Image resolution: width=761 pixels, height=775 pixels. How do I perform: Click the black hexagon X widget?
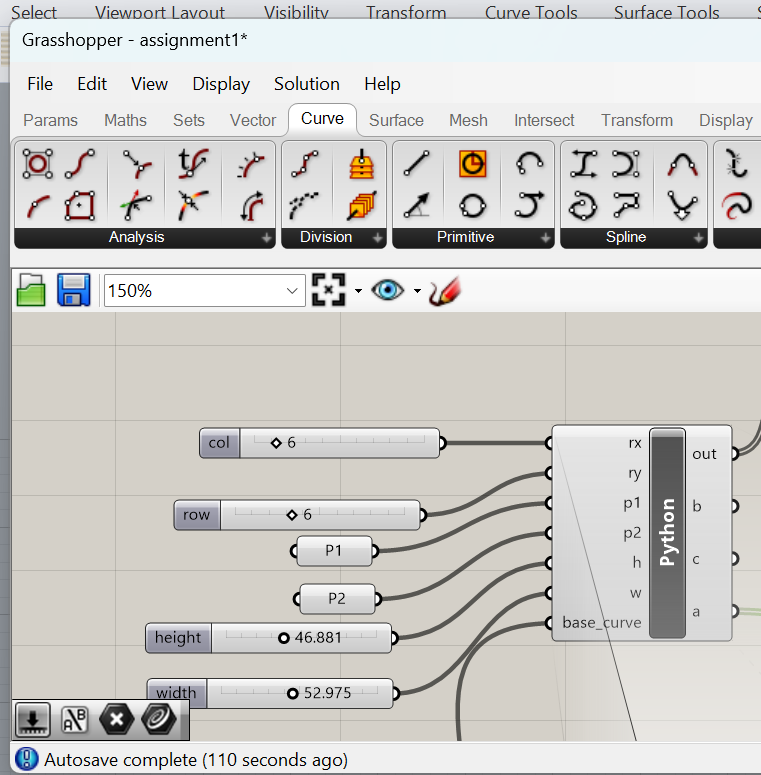(117, 720)
